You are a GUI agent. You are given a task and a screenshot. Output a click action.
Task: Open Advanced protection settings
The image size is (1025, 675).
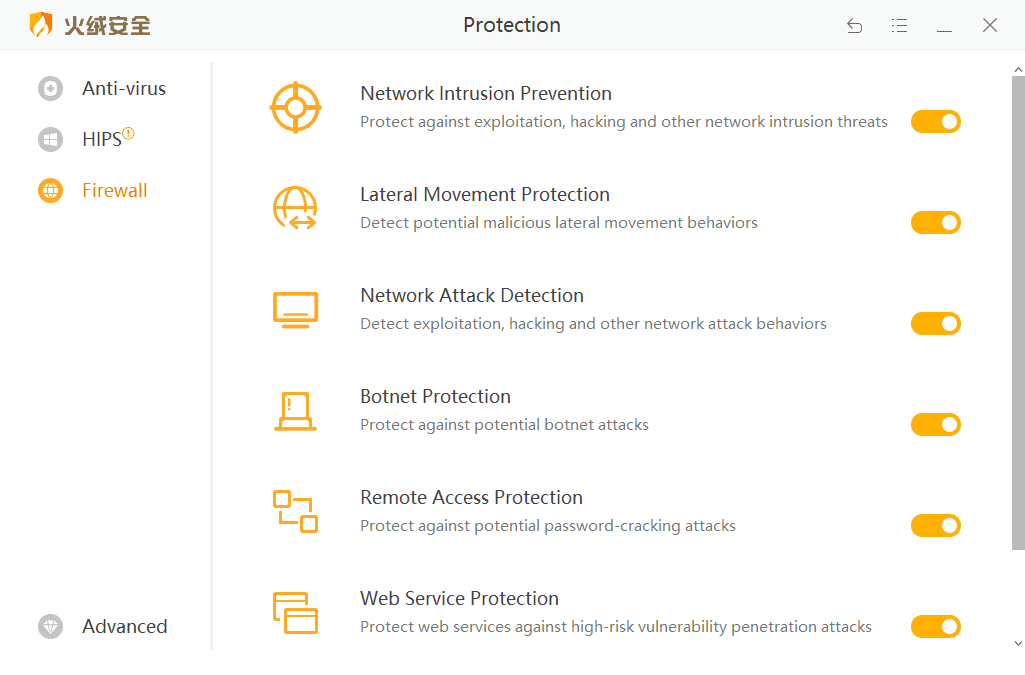point(124,627)
